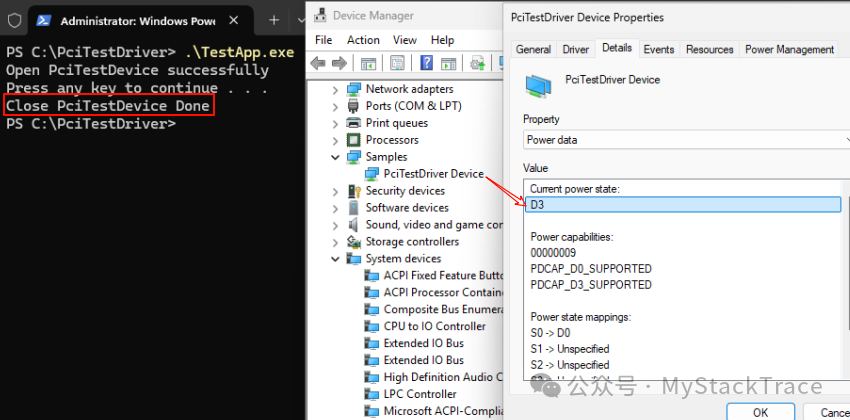The width and height of the screenshot is (850, 420).
Task: Click the Back arrow in Device Manager toolbar
Action: coord(317,63)
